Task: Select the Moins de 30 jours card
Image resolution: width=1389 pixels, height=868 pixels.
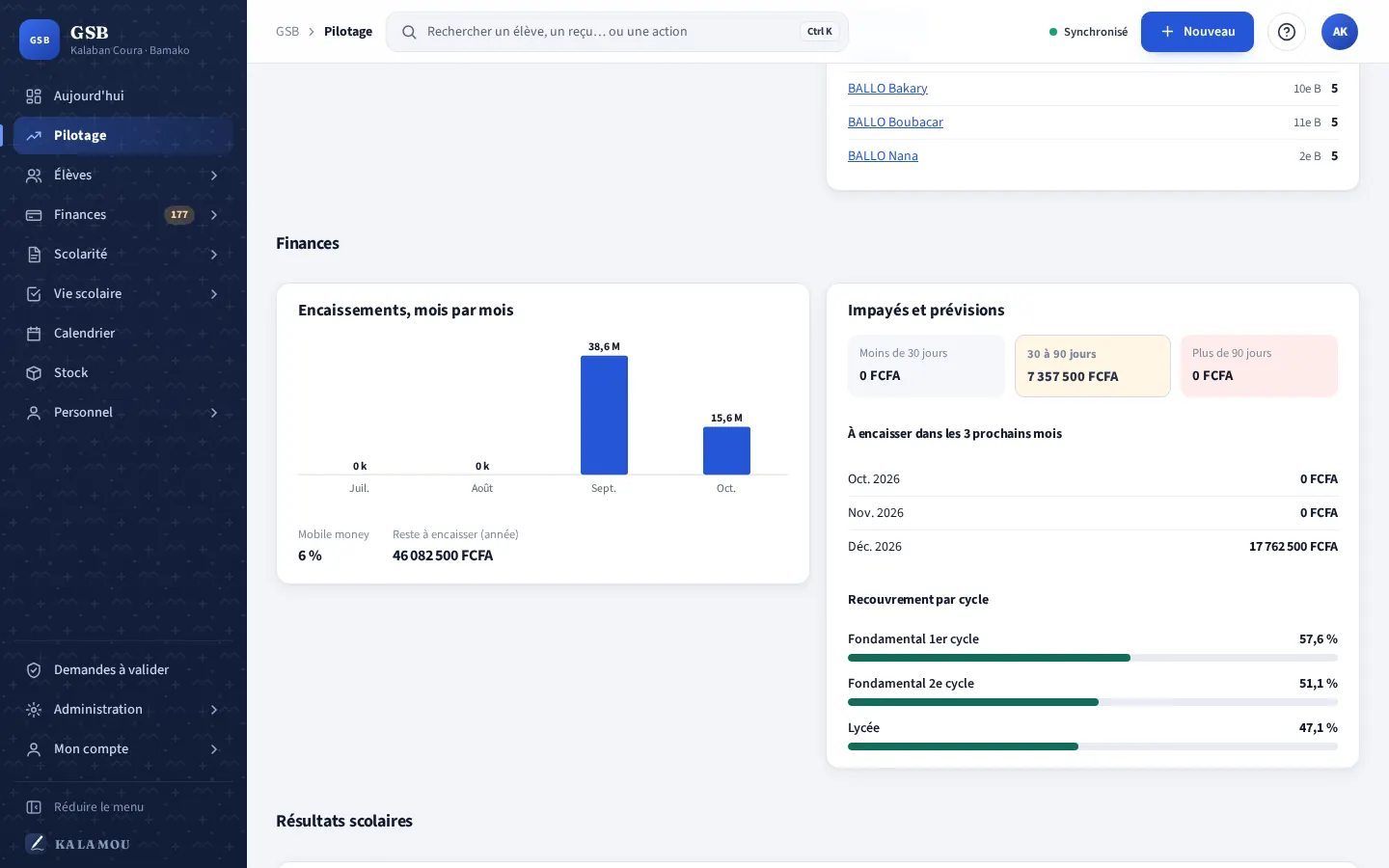Action: (926, 366)
